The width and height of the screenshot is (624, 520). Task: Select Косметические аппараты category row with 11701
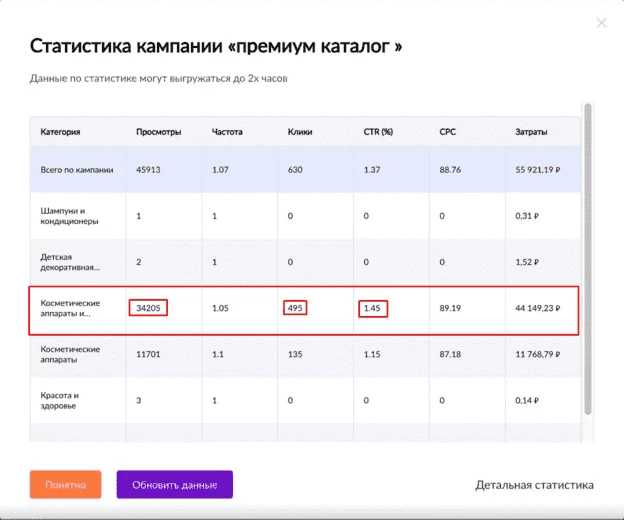click(x=70, y=354)
